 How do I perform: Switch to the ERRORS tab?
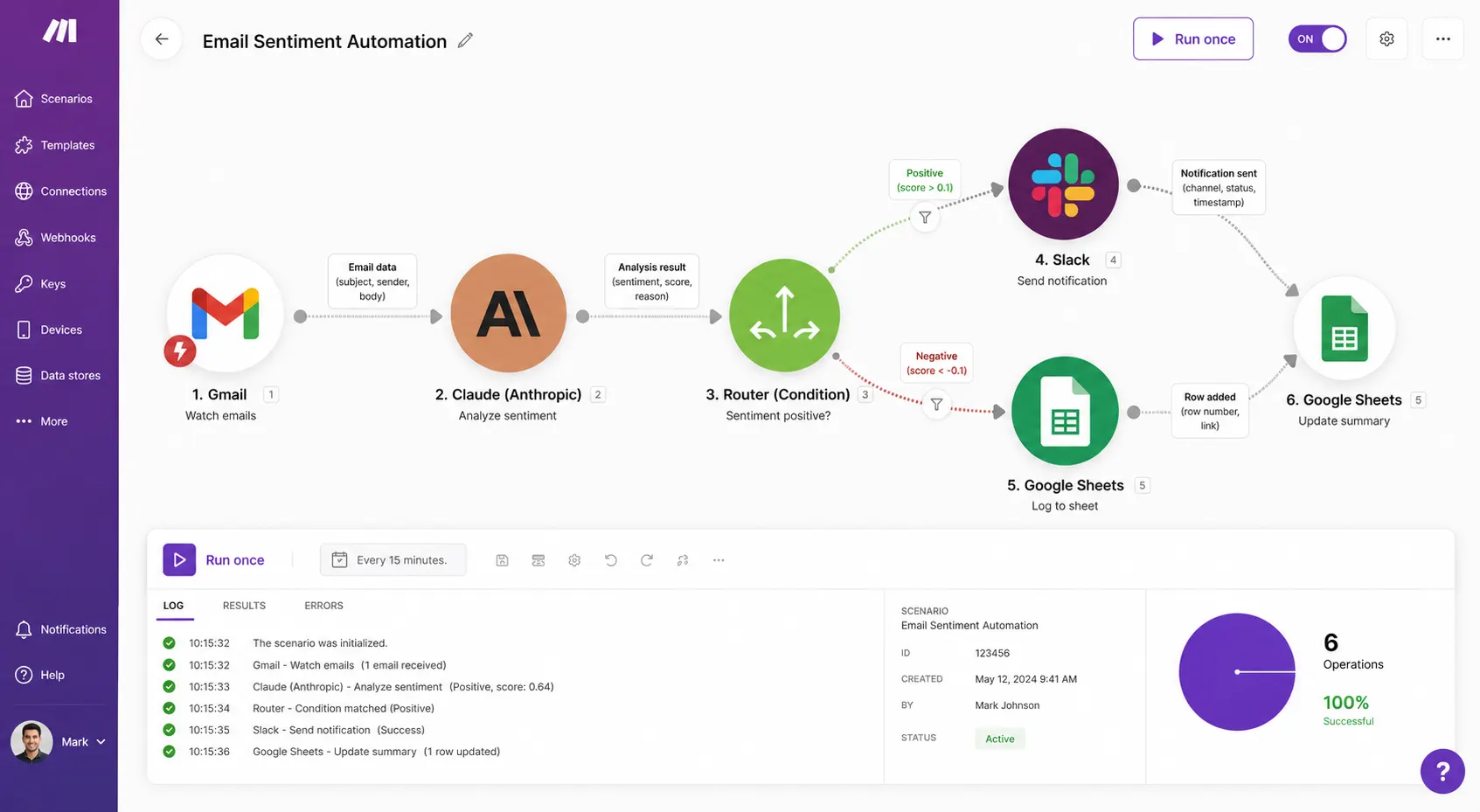tap(323, 606)
